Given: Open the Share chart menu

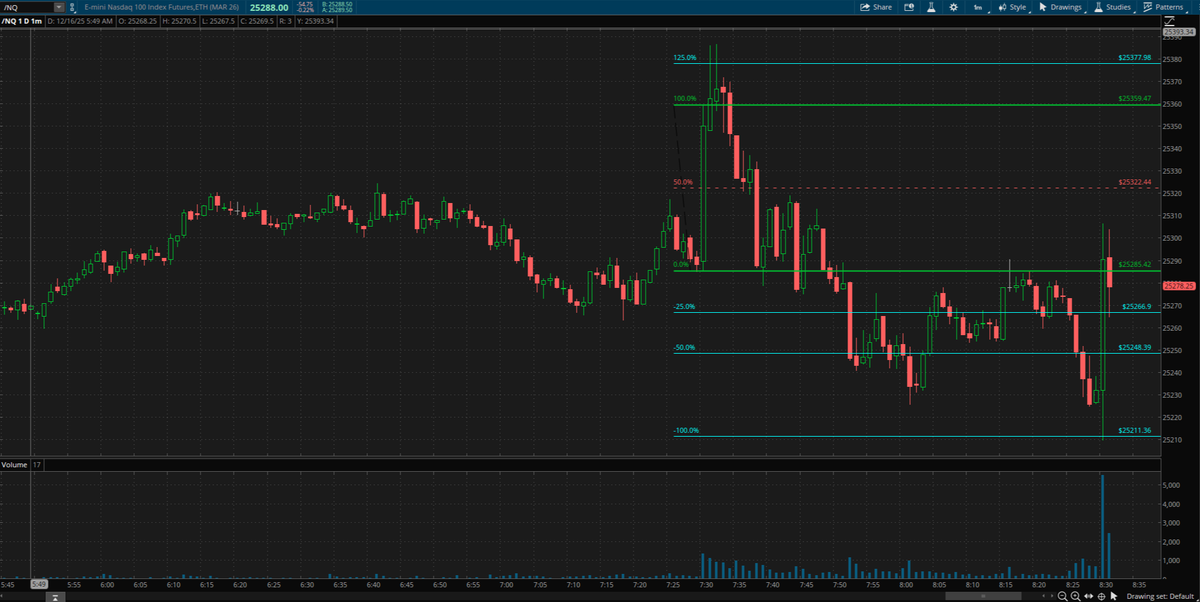Looking at the screenshot, I should (876, 7).
